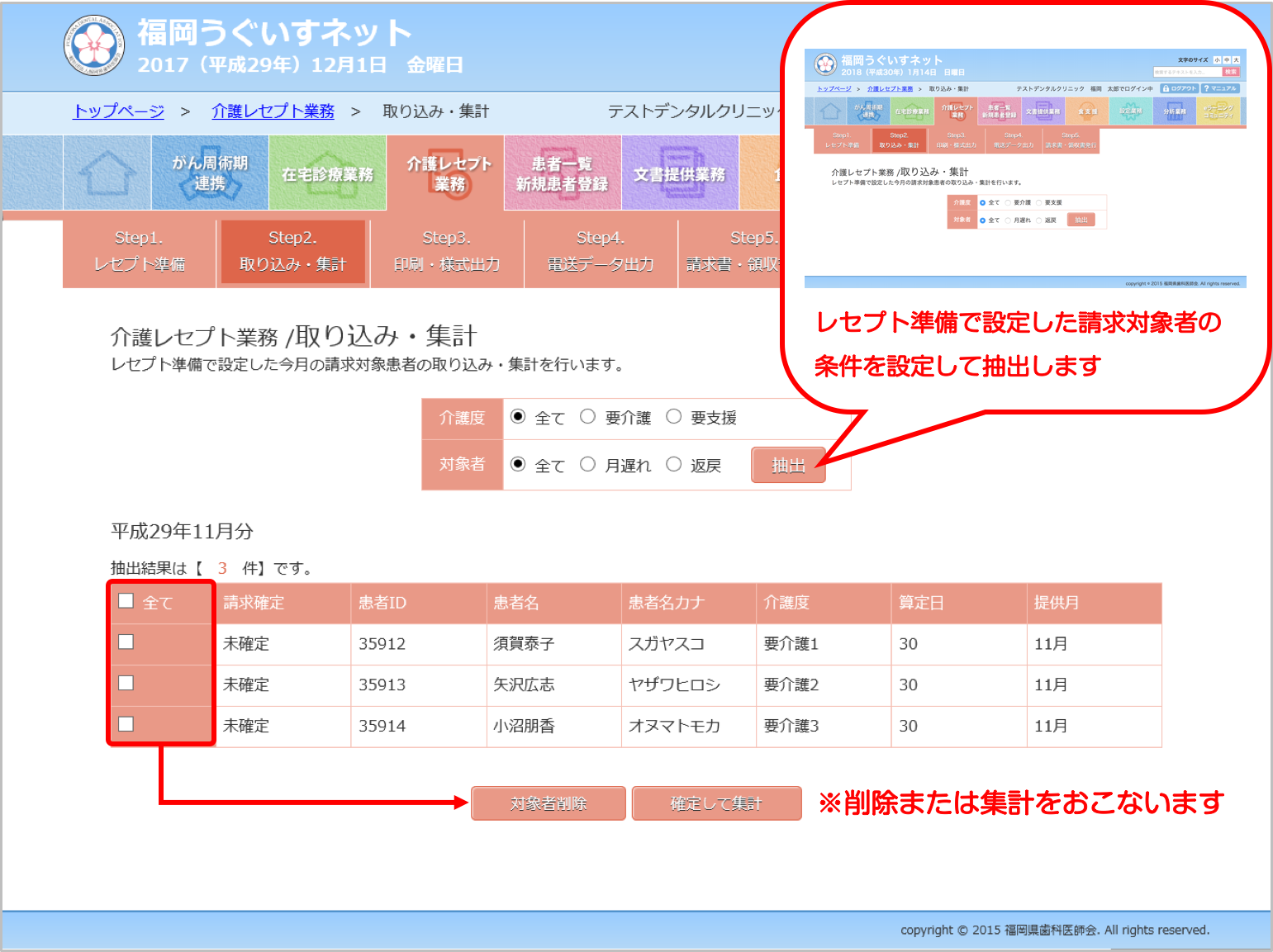Follow the トップページ breadcrumb link

coord(119,111)
